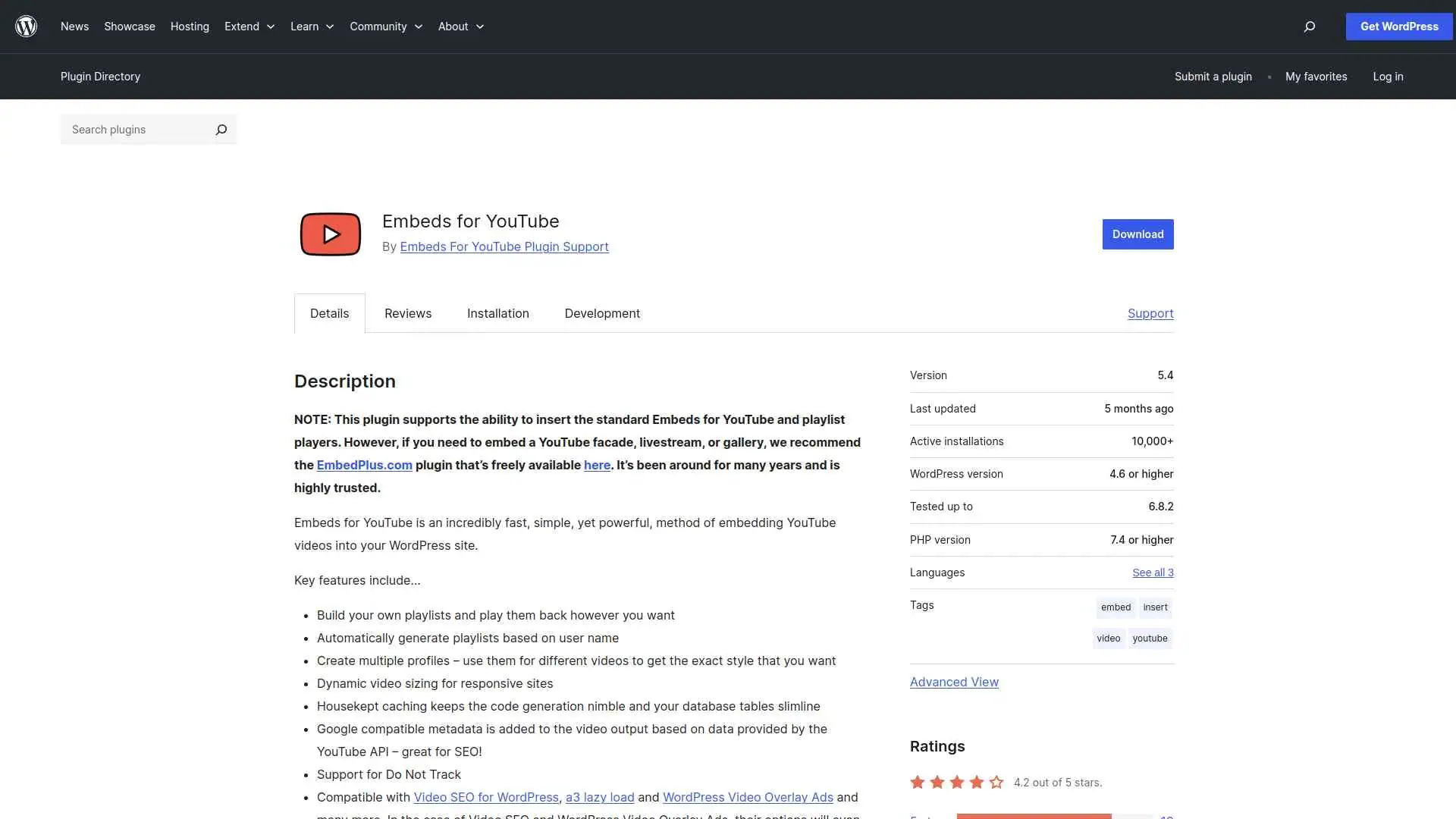Switch to the Reviews tab

pyautogui.click(x=407, y=313)
